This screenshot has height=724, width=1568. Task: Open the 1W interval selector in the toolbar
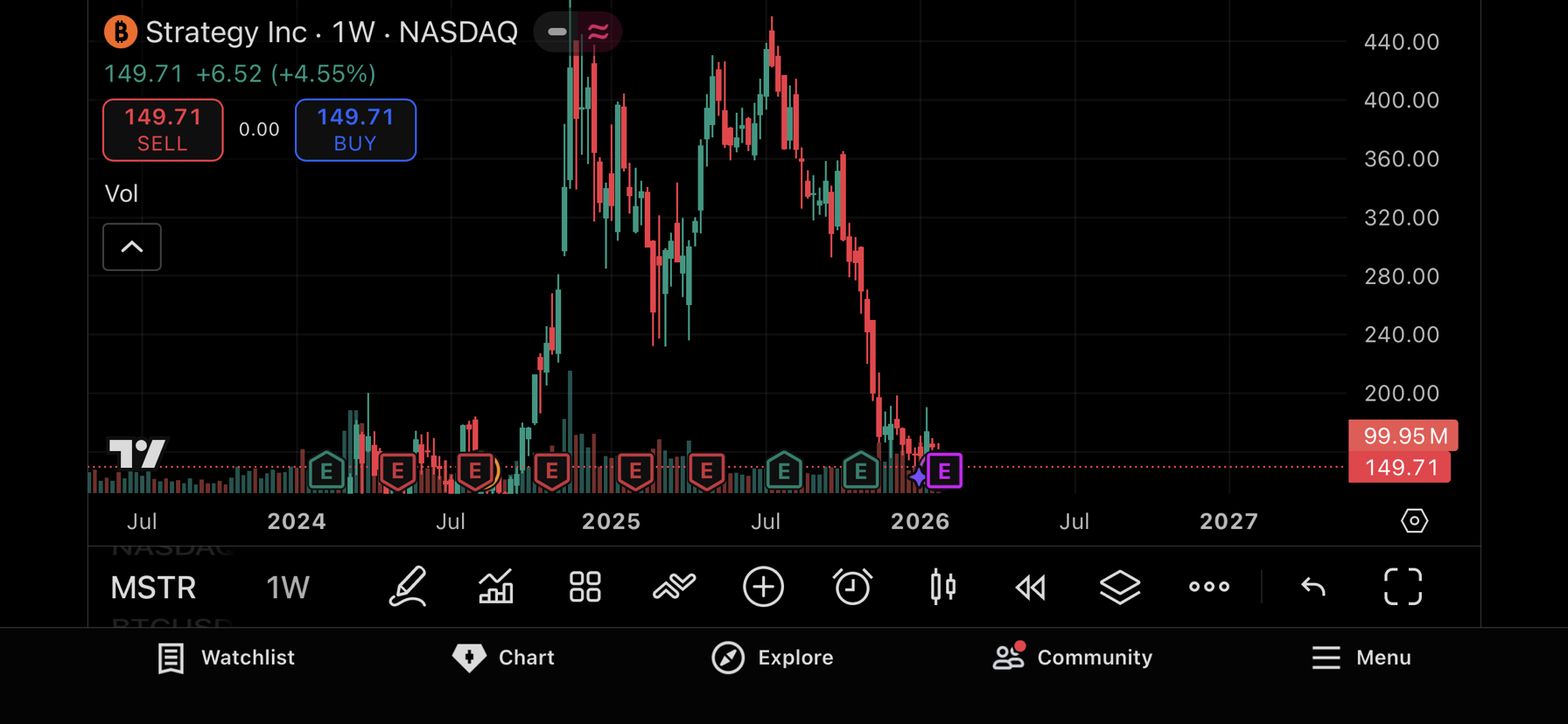coord(288,588)
